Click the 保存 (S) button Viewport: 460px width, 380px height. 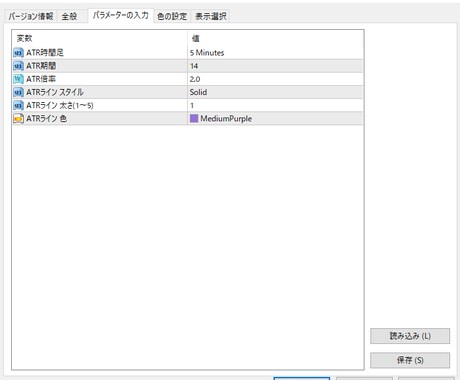[x=410, y=360]
